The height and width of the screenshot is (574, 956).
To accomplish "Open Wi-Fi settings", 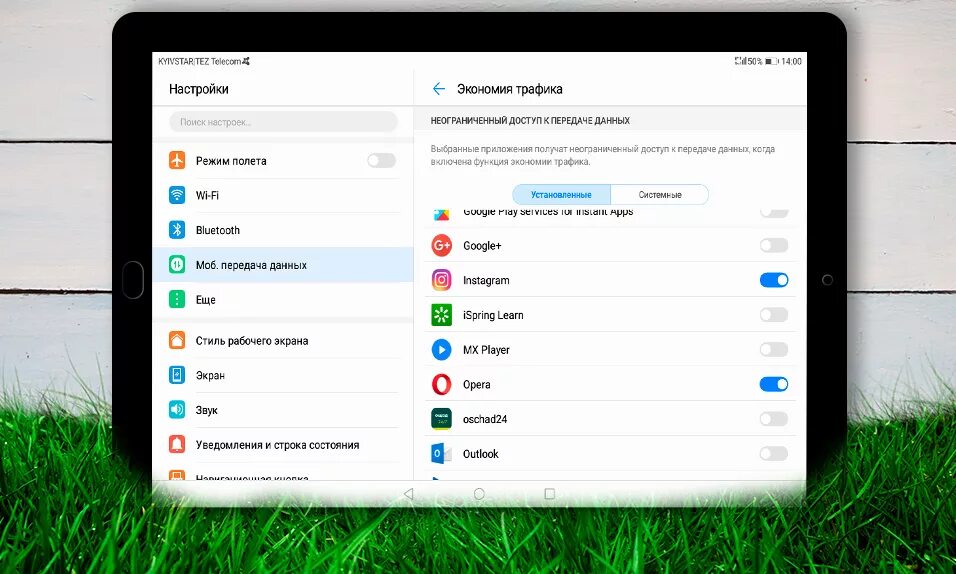I will point(283,195).
